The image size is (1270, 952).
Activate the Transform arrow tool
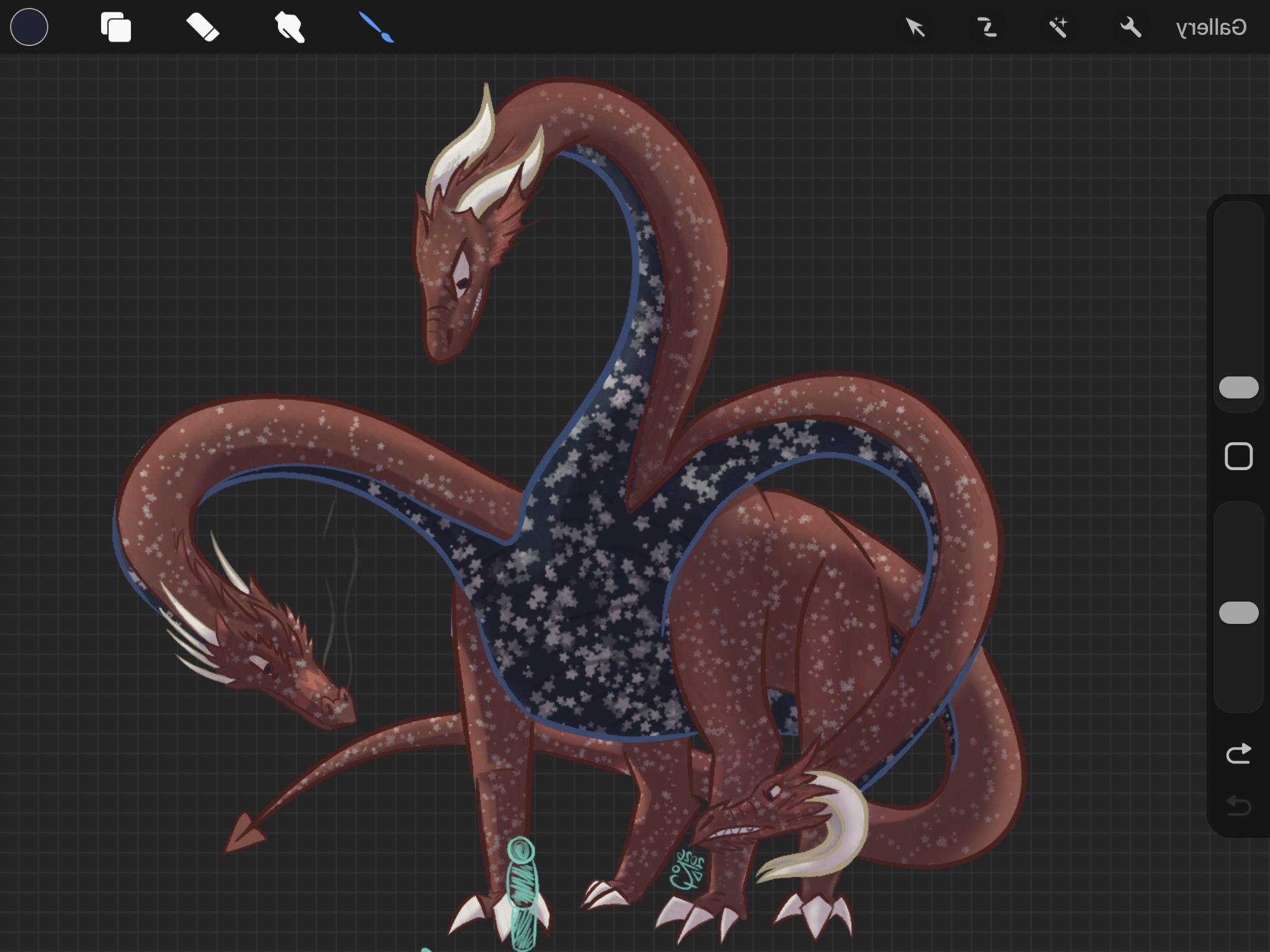pyautogui.click(x=915, y=27)
